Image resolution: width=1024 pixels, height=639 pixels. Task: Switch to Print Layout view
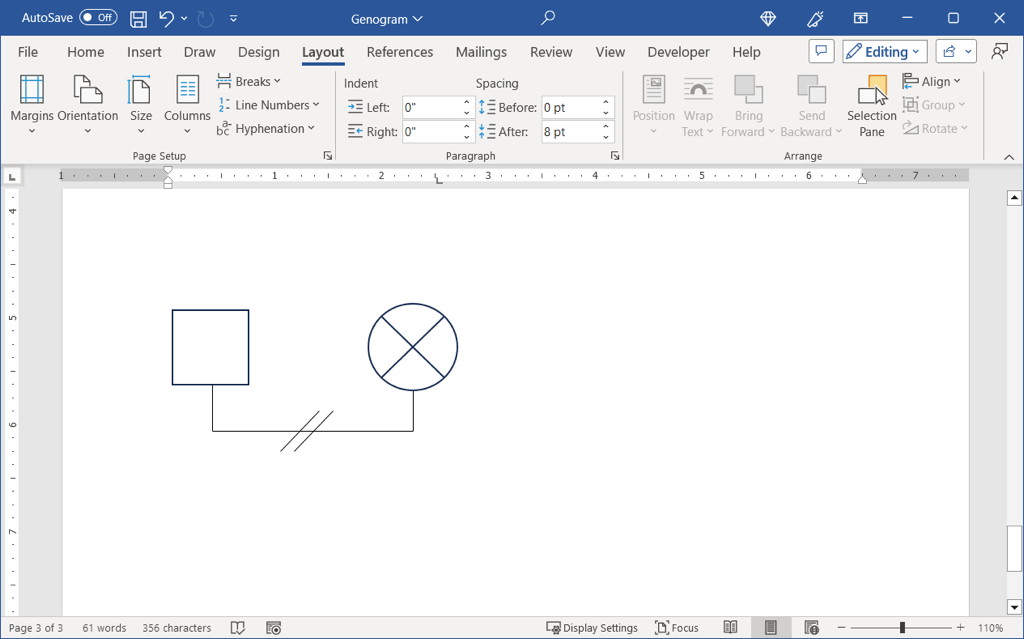771,628
